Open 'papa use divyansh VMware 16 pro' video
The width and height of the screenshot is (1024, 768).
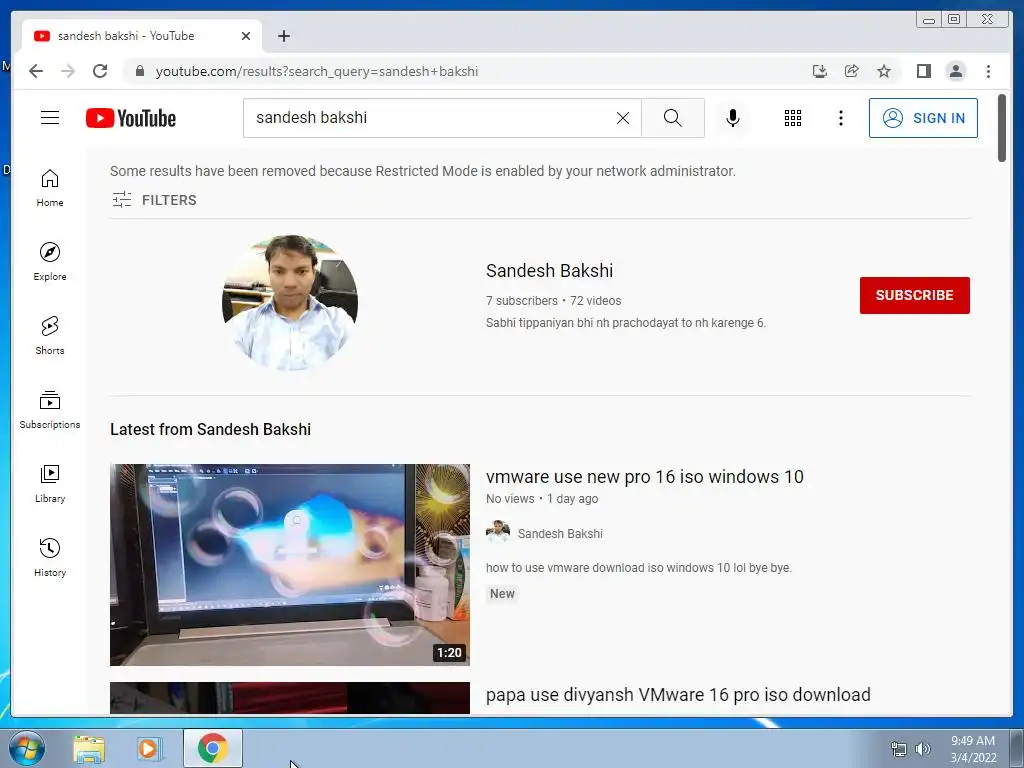678,694
